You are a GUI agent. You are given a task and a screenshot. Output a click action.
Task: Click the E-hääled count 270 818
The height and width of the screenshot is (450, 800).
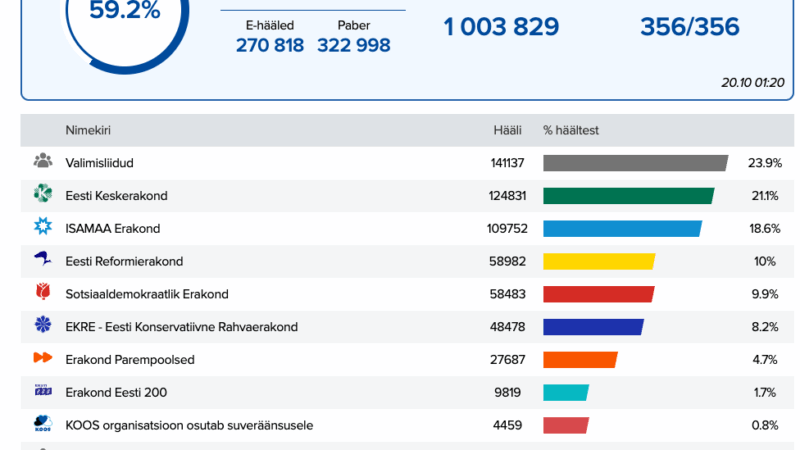coord(270,45)
